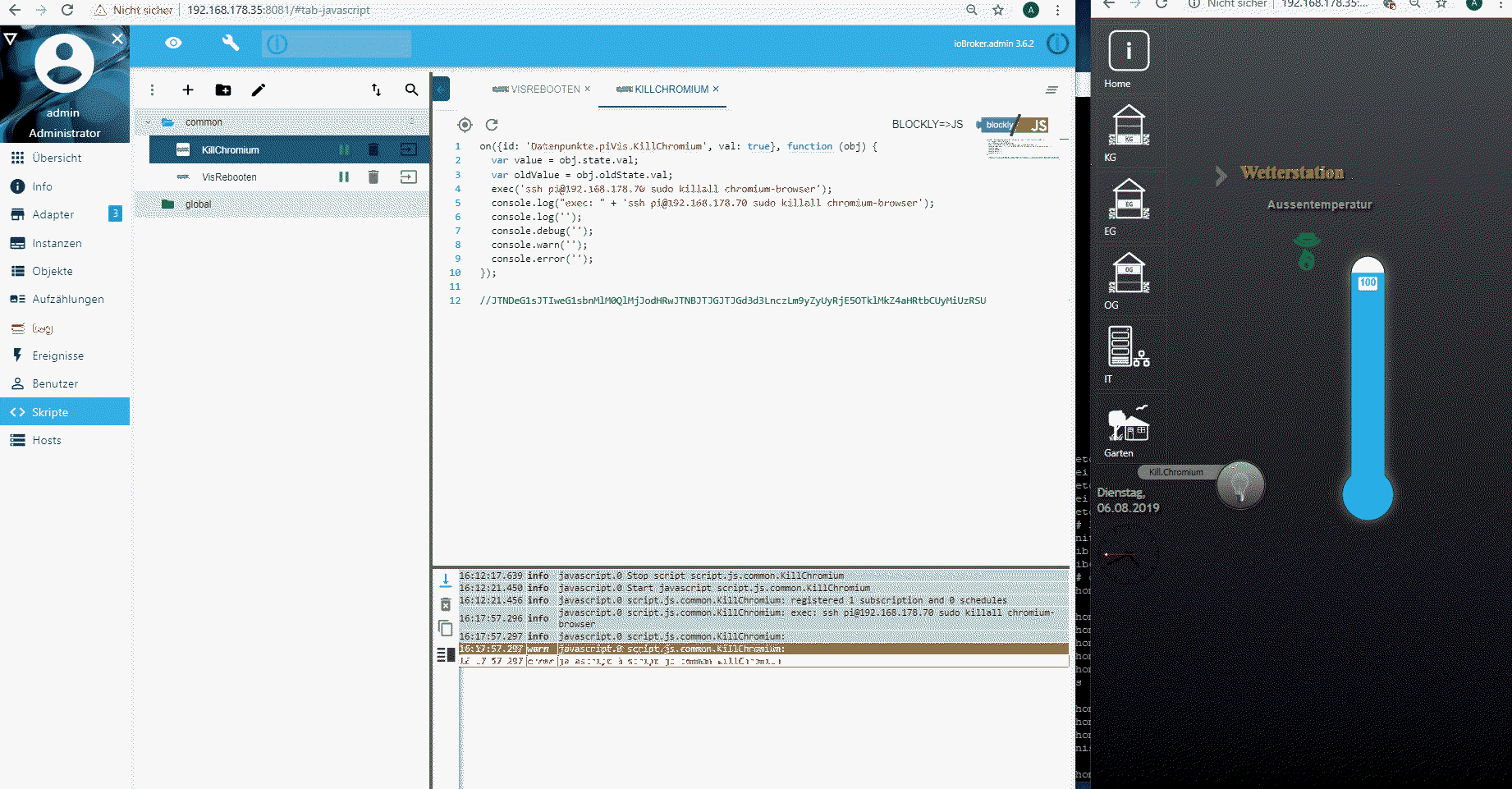Open Hosts page

point(65,440)
